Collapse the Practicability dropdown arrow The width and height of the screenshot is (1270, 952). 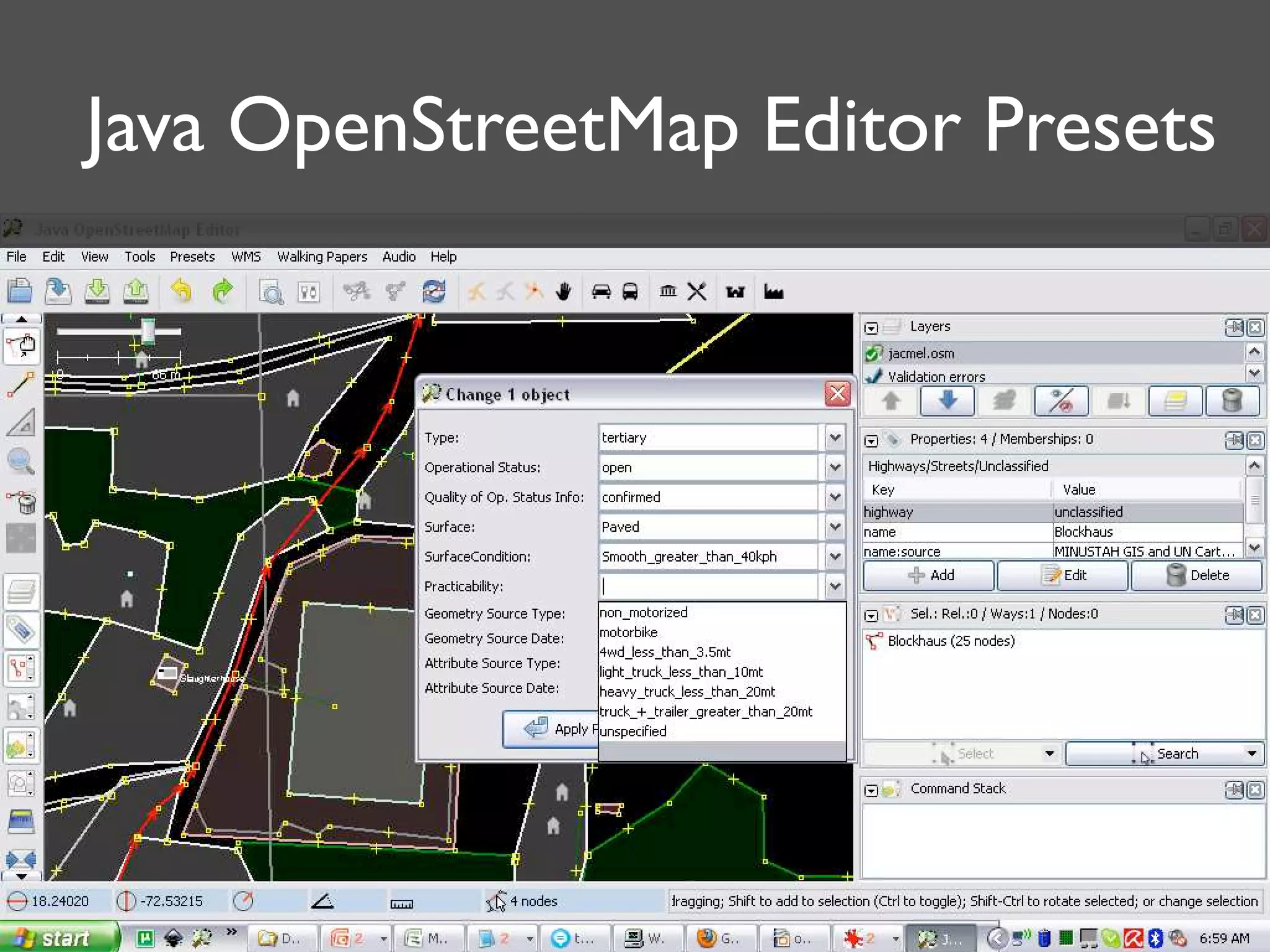coord(835,586)
